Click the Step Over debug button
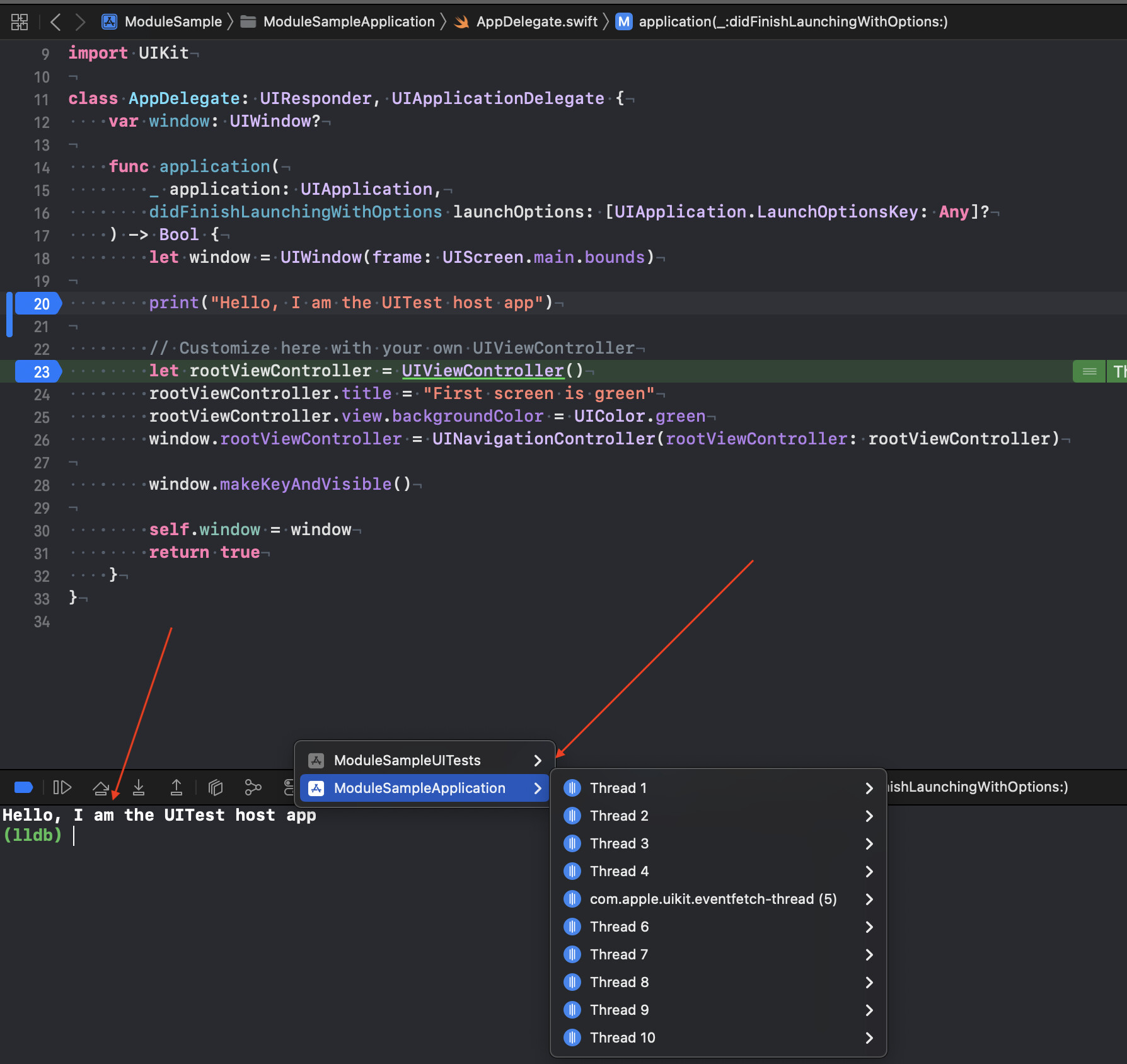Viewport: 1127px width, 1064px height. point(101,787)
